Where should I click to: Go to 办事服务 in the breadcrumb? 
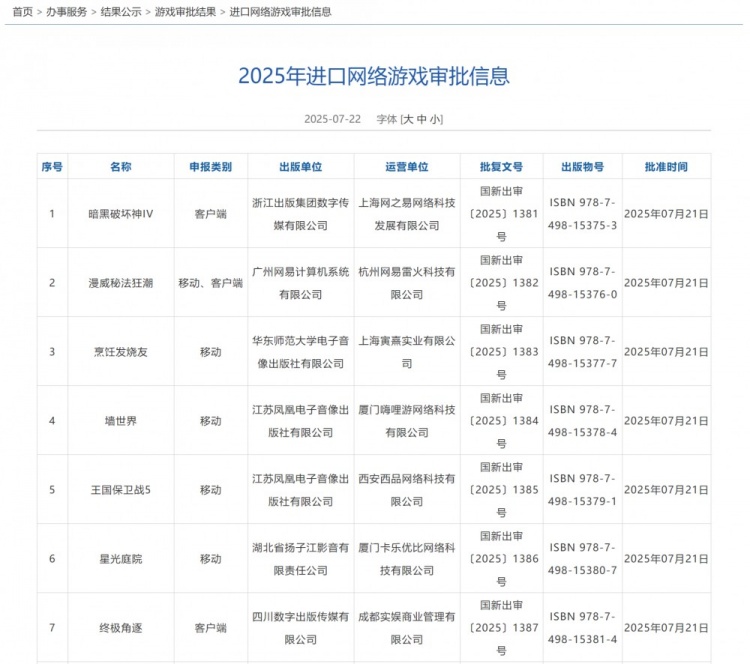(x=66, y=12)
